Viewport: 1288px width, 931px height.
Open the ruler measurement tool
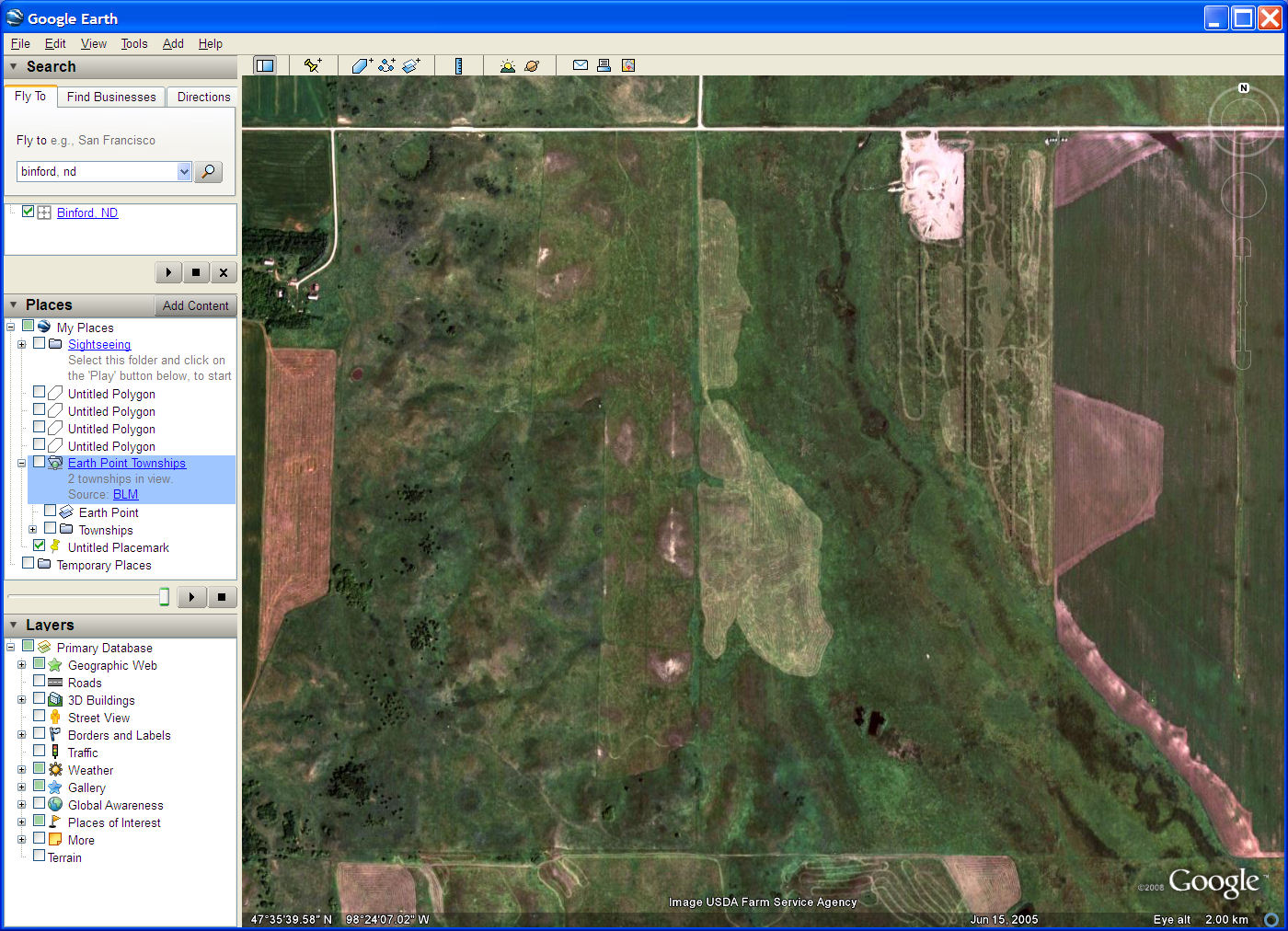click(x=458, y=65)
